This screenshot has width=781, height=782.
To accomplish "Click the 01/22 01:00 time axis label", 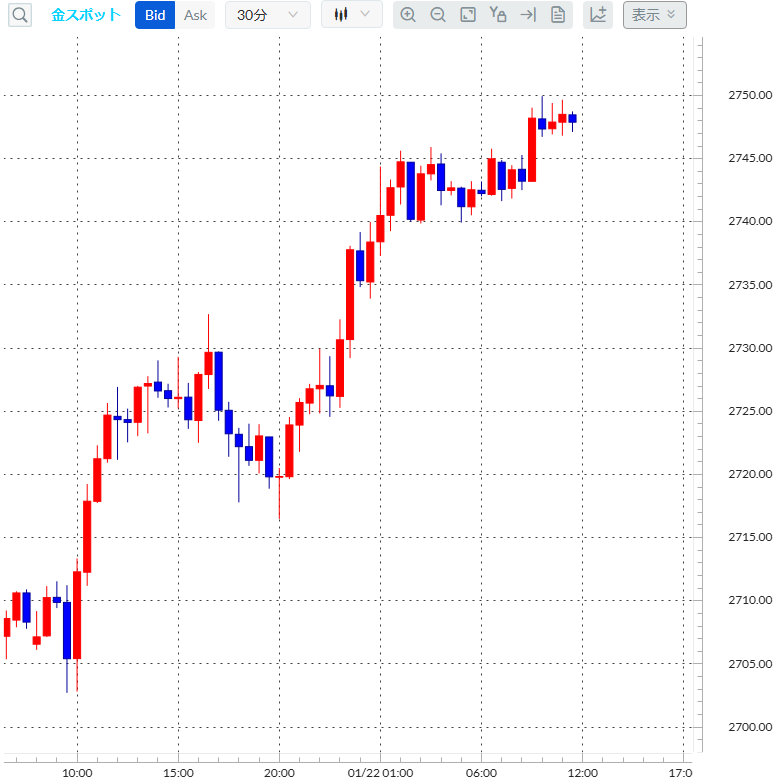I will click(x=381, y=773).
